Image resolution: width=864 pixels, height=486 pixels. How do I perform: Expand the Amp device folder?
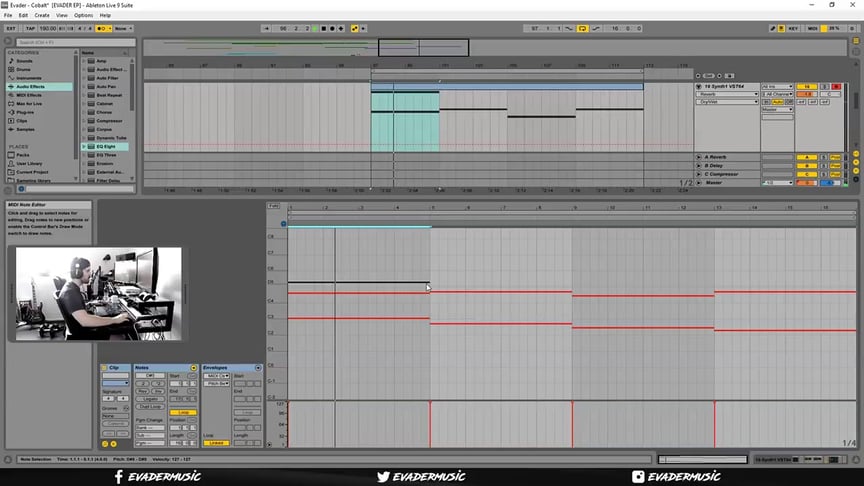[x=84, y=61]
